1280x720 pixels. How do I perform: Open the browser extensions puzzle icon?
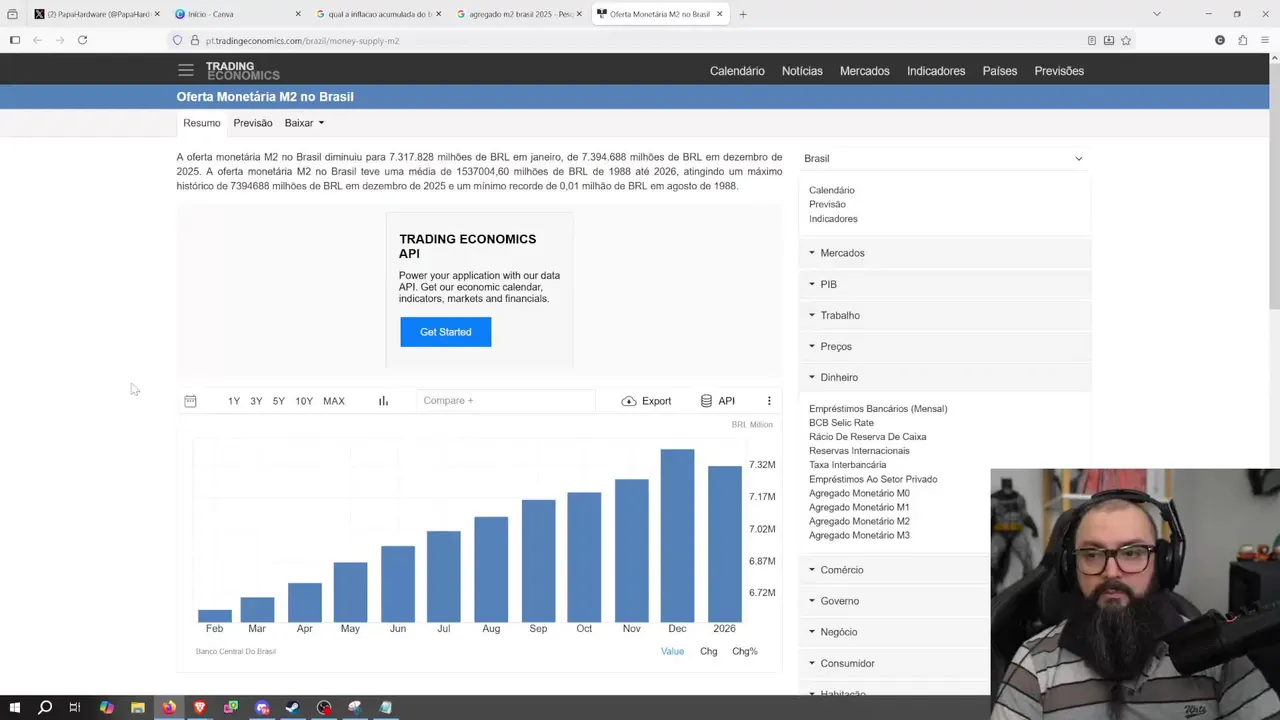(1242, 40)
